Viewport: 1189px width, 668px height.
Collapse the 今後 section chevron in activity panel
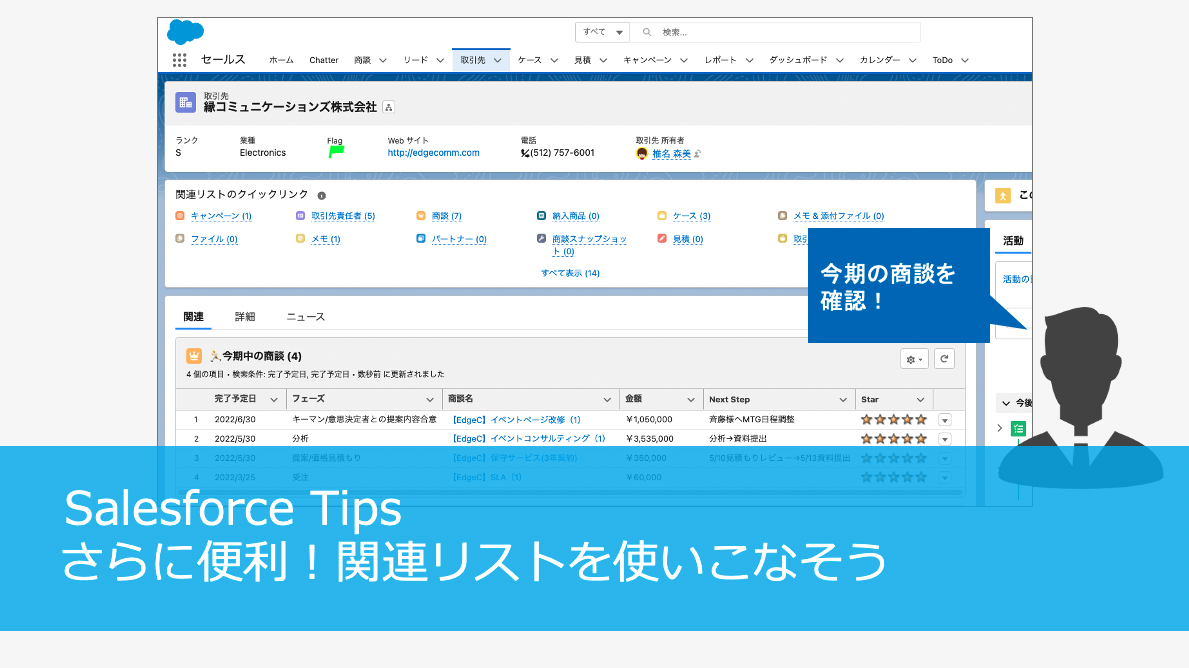coord(1005,403)
